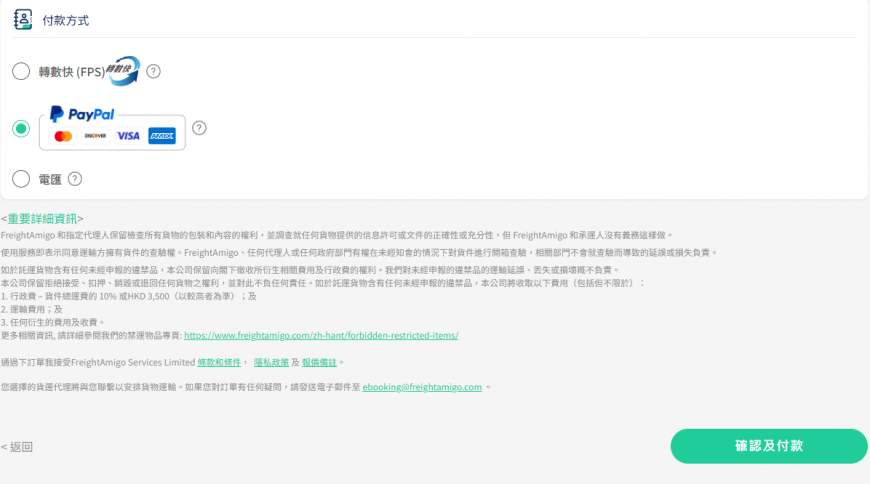Click the Discover card icon
This screenshot has height=484, width=870.
coord(95,136)
